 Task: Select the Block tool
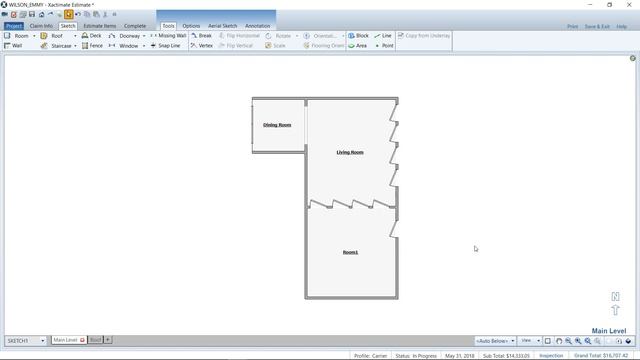pyautogui.click(x=358, y=36)
